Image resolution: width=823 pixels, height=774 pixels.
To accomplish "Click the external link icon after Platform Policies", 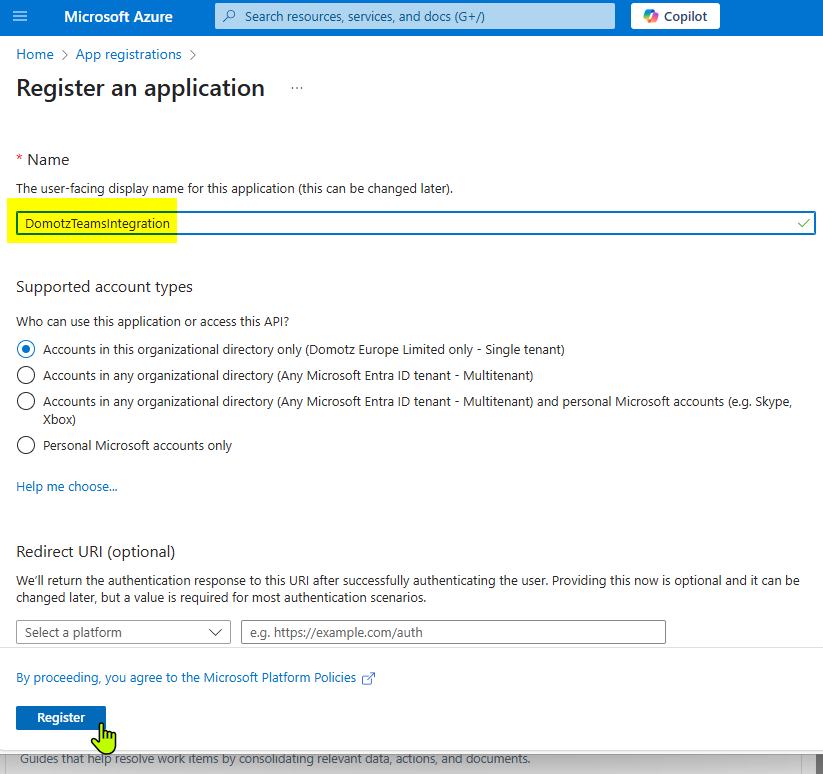I will [x=368, y=678].
